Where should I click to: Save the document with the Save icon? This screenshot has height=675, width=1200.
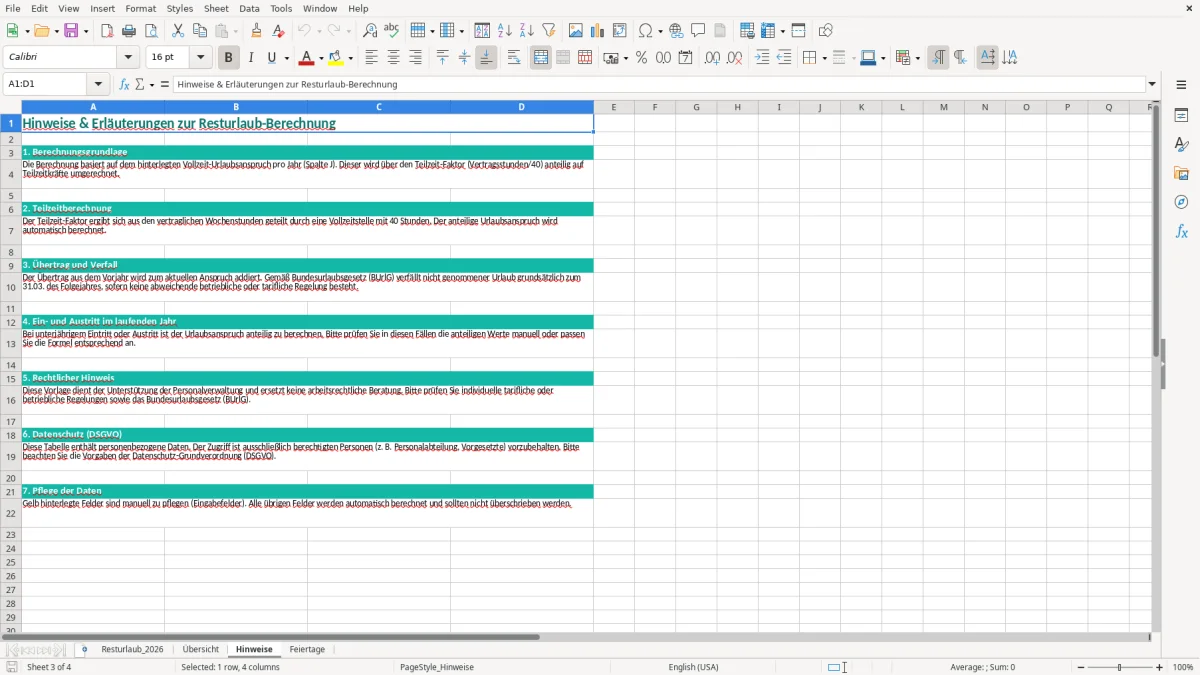click(x=71, y=31)
